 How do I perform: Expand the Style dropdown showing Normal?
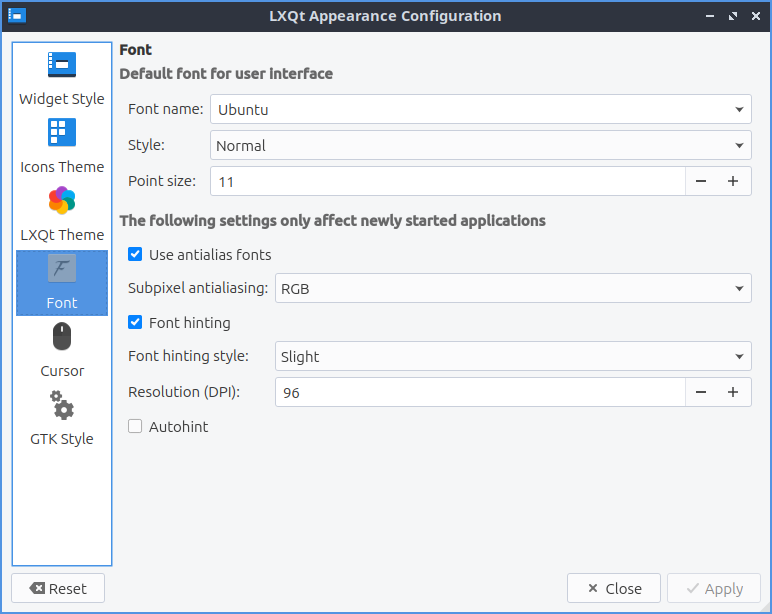[480, 145]
